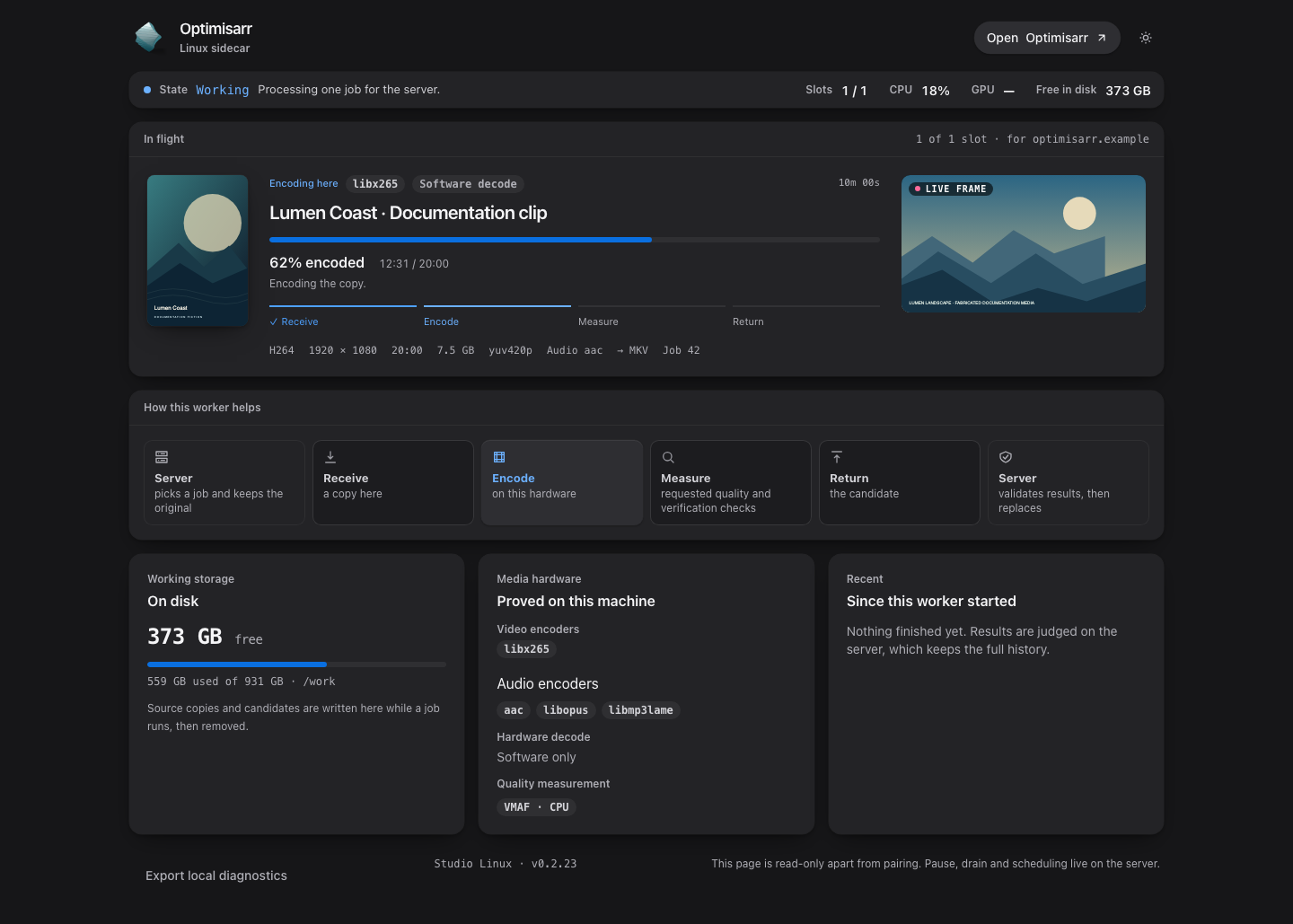
Task: Open Optimisarr via the top button
Action: (x=1047, y=38)
